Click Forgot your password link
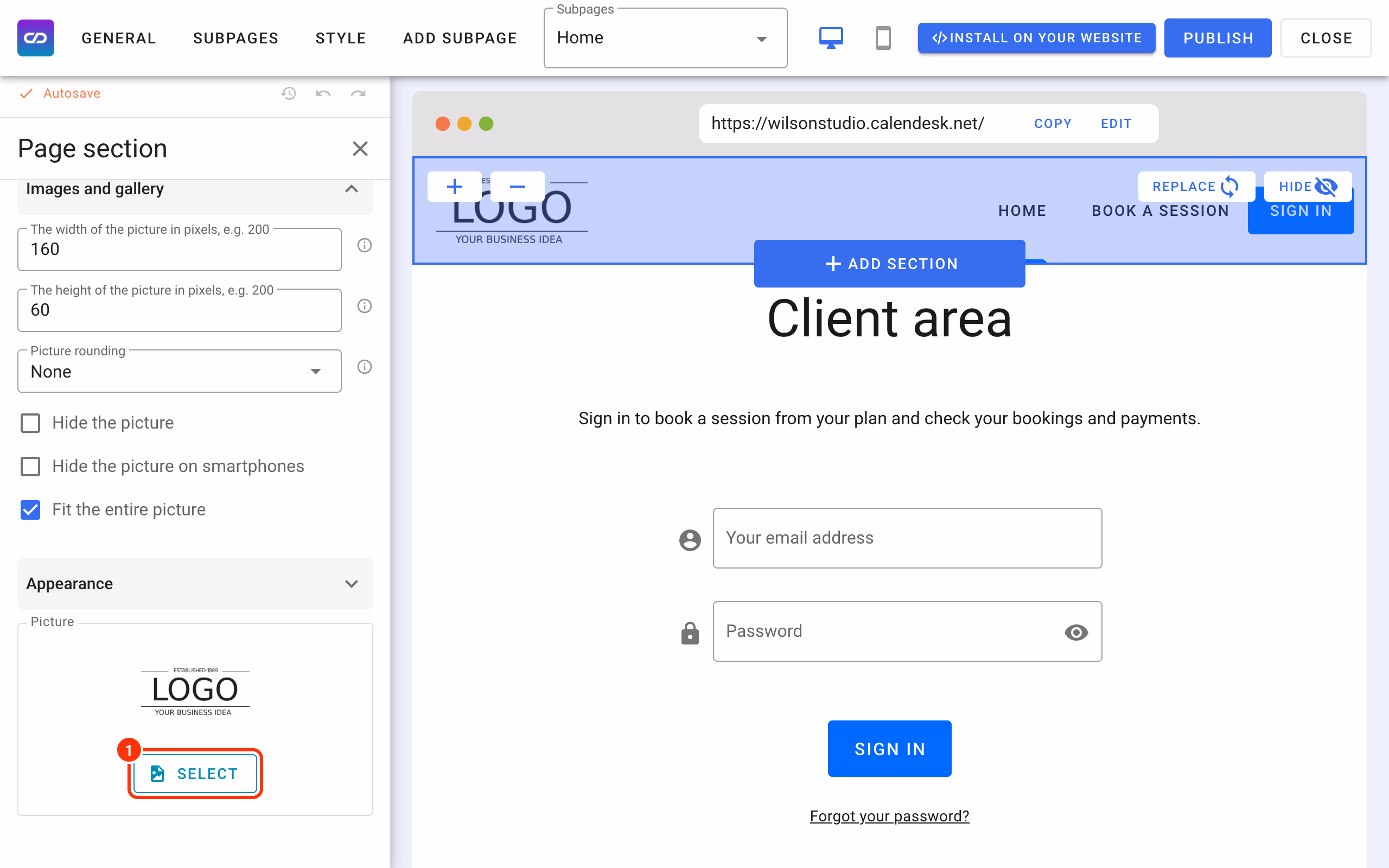The image size is (1389, 868). (x=889, y=816)
